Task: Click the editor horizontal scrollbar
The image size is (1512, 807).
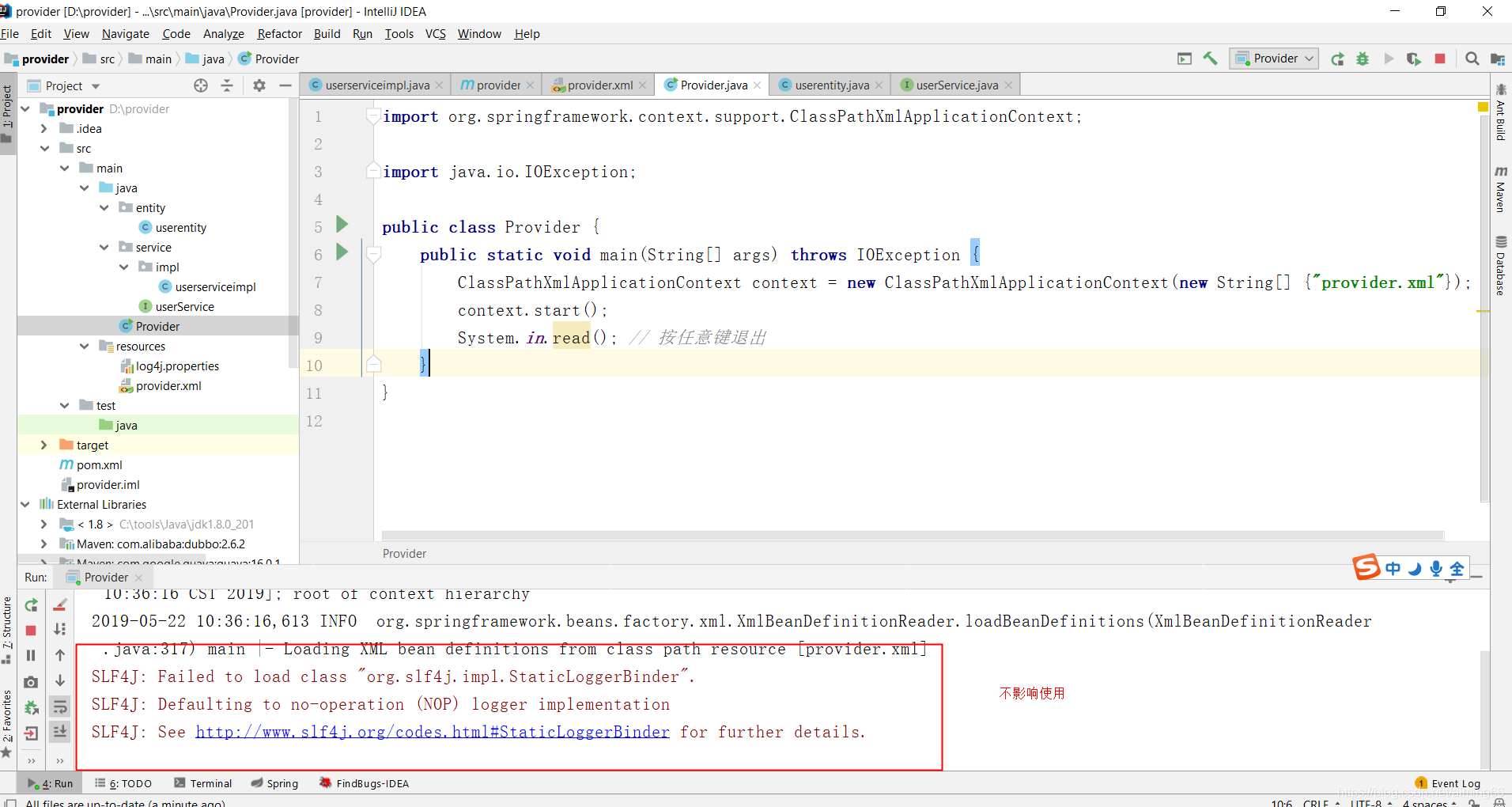Action: coord(913,536)
